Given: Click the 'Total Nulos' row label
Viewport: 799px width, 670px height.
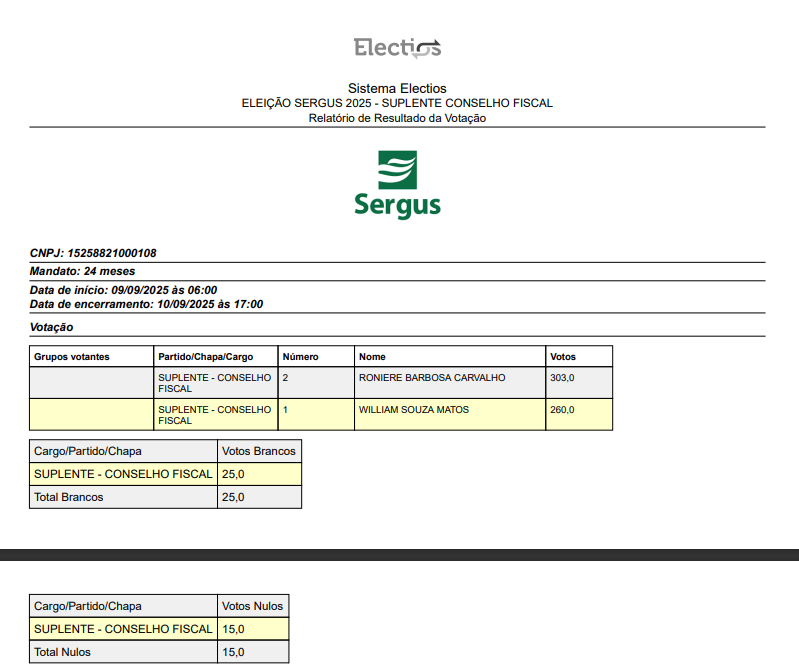Looking at the screenshot, I should tap(62, 652).
